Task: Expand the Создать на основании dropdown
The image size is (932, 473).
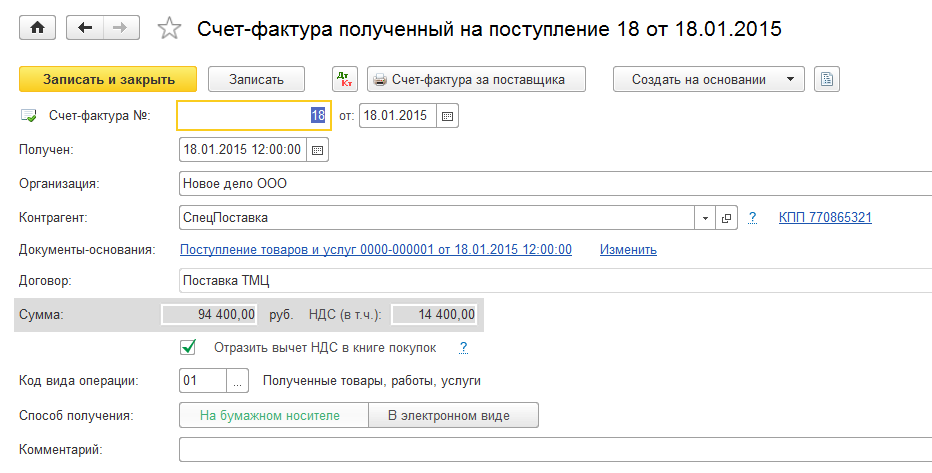Action: tap(790, 79)
